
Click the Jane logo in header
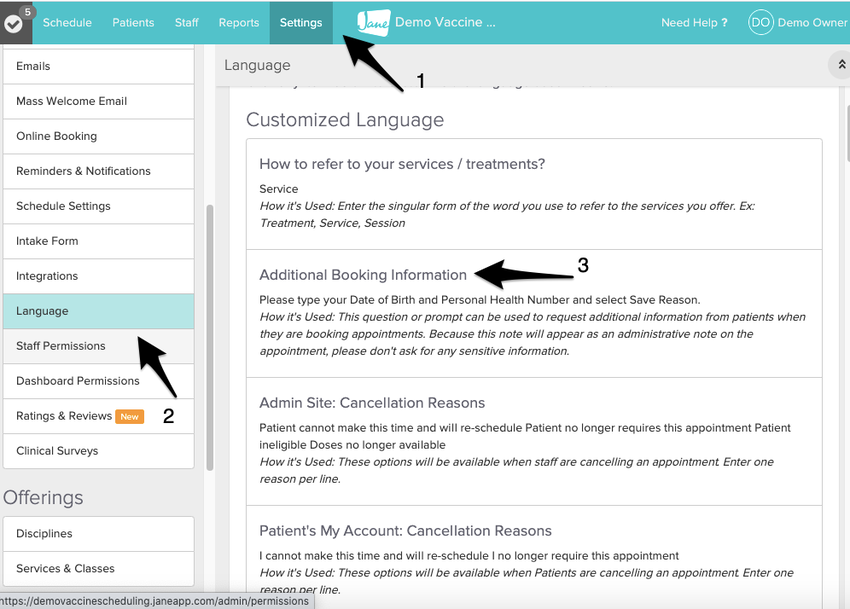point(373,22)
